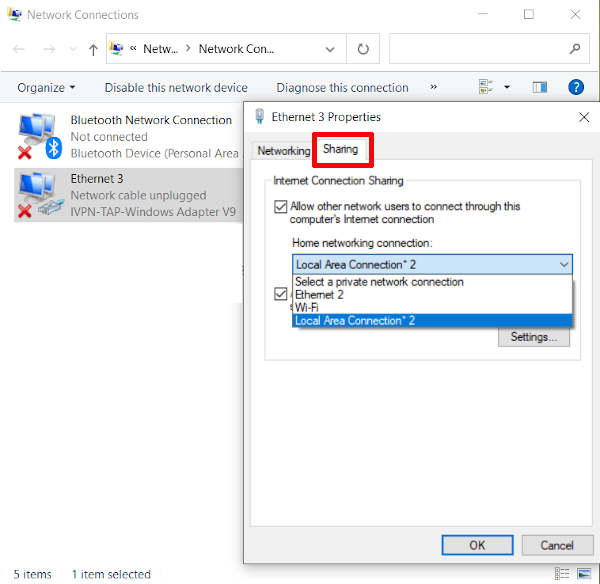Click the Change your view icon
Screen dimensions: 600x584
point(486,87)
